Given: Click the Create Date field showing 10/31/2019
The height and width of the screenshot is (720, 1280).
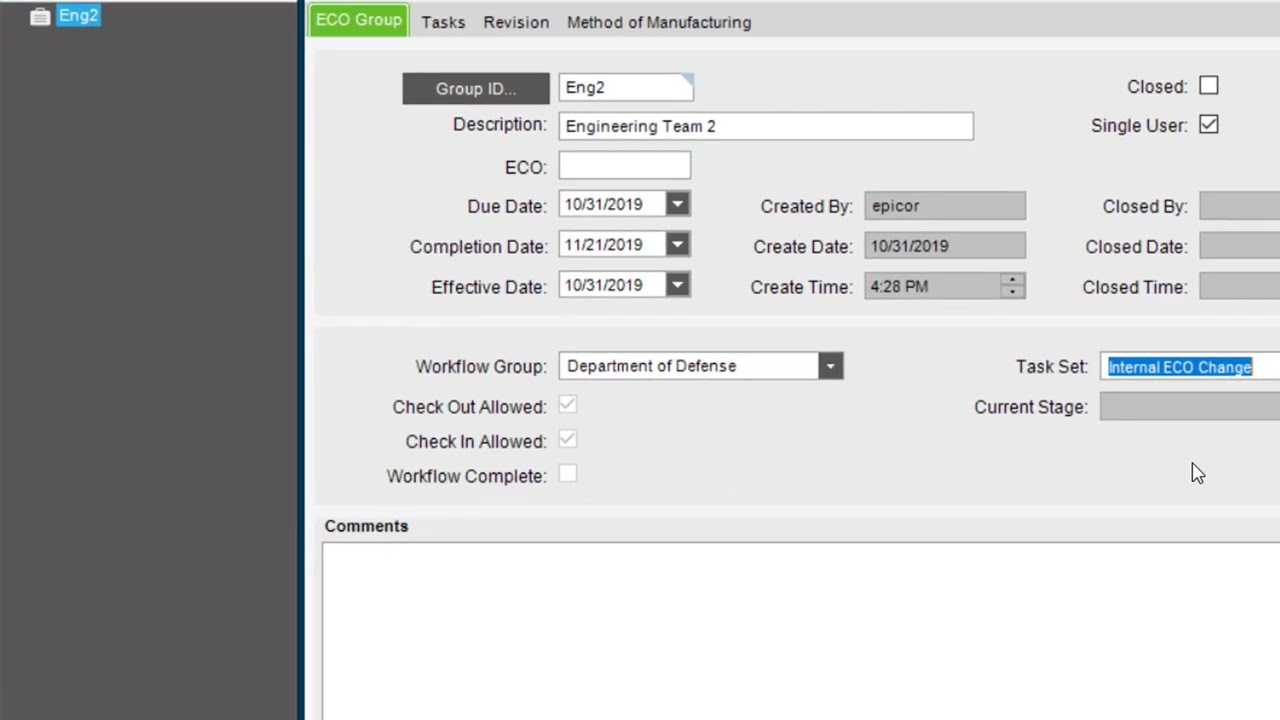Looking at the screenshot, I should [945, 246].
